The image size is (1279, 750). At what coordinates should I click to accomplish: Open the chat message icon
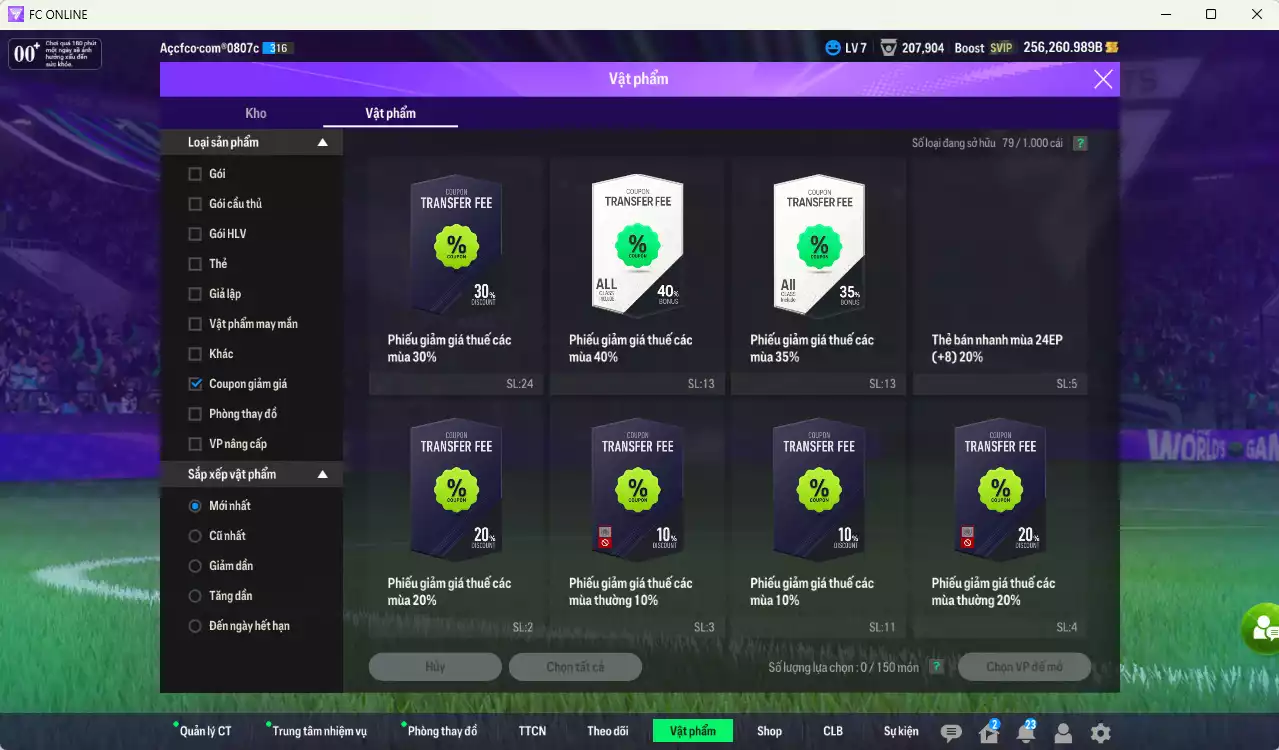[x=951, y=733]
